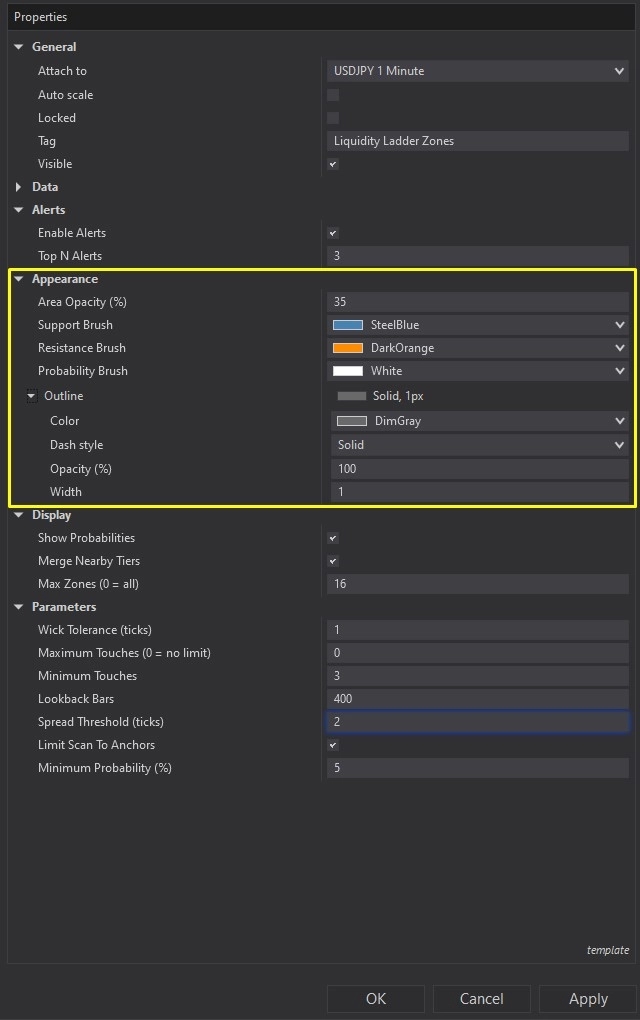Image resolution: width=640 pixels, height=1020 pixels.
Task: Click the template link
Action: 607,950
